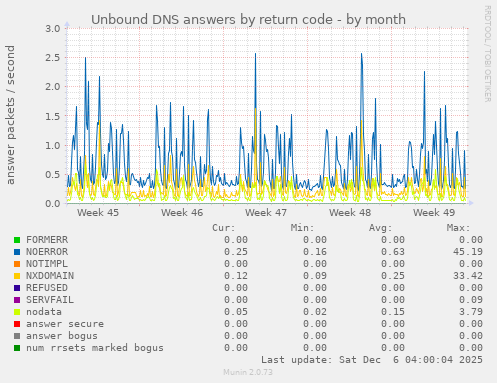Click the 1.5 y-axis value
This screenshot has width=497, height=383.
click(x=53, y=116)
